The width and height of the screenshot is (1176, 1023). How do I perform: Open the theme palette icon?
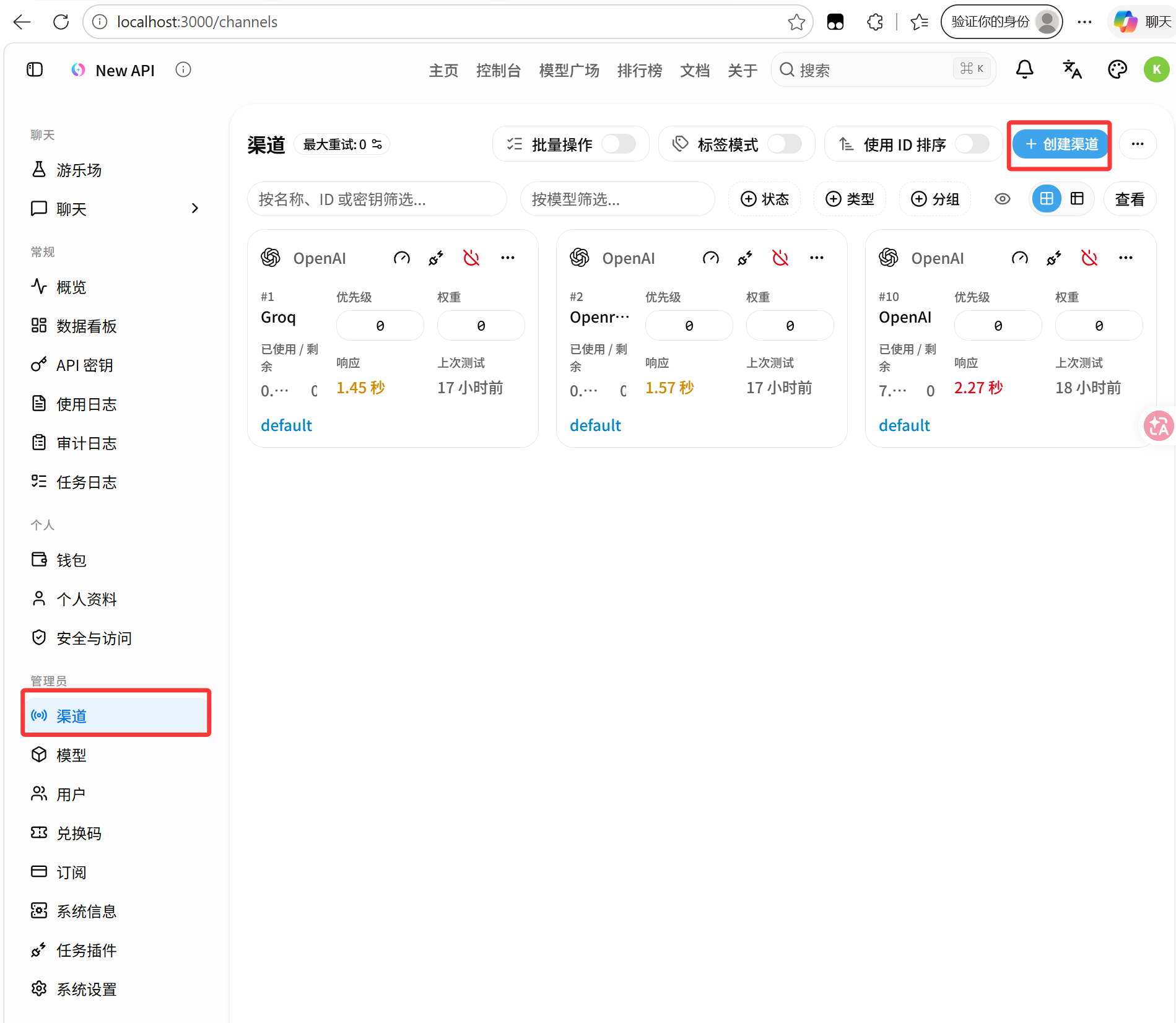point(1117,69)
